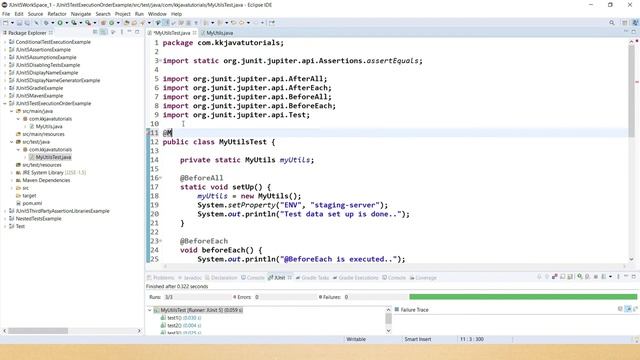Click the Debug toolbar icon
Image resolution: width=640 pixels, height=360 pixels.
coord(47,23)
